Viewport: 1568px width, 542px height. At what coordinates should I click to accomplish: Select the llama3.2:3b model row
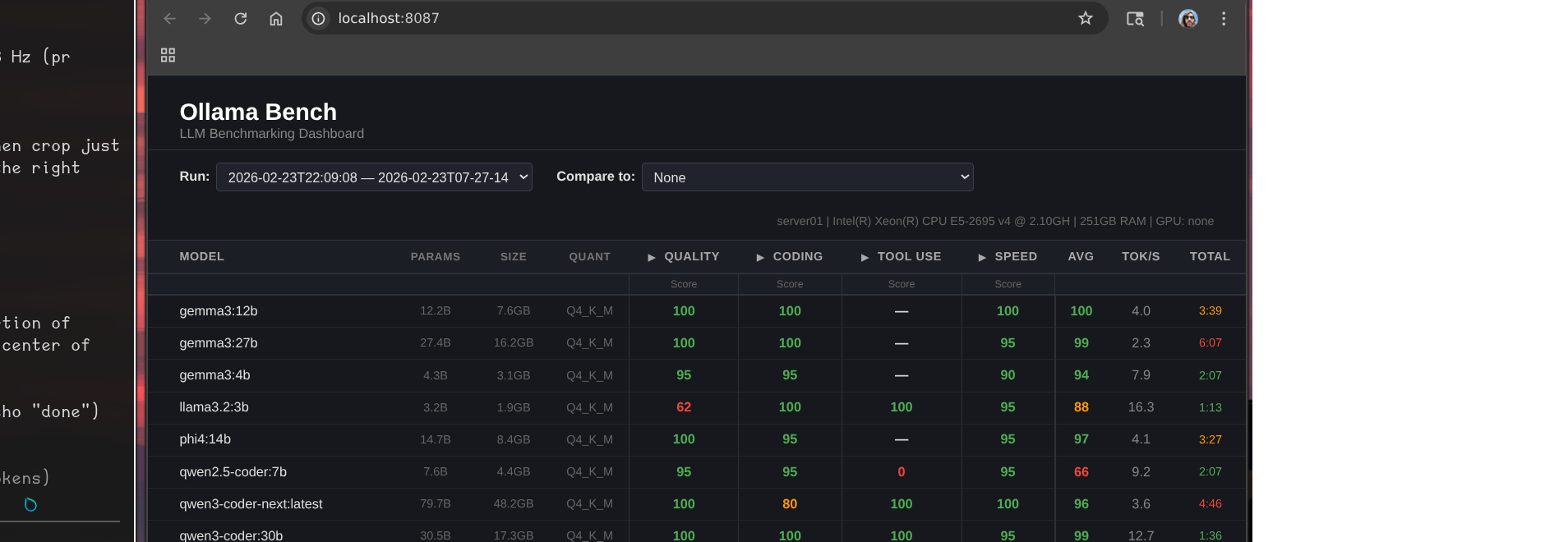pos(214,407)
